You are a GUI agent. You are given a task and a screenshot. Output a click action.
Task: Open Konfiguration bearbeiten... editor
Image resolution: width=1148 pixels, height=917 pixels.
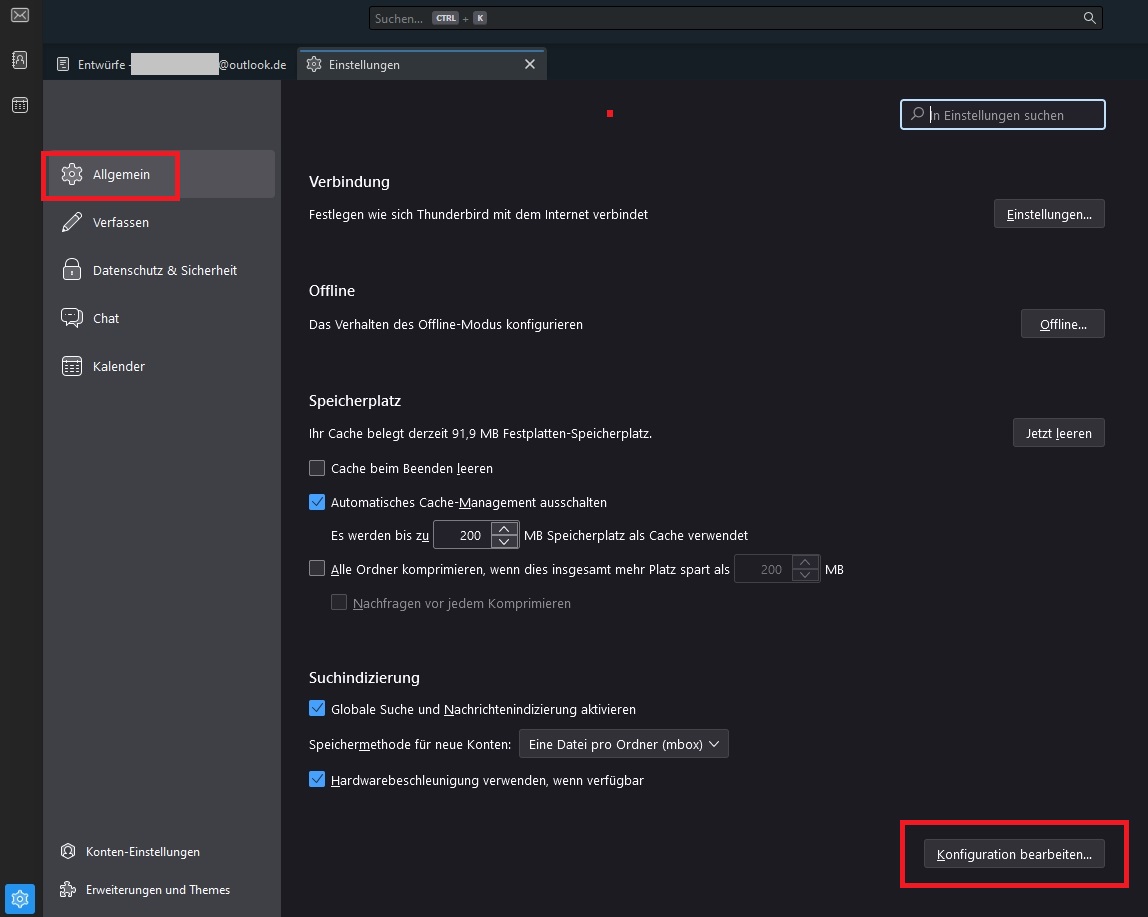pyautogui.click(x=1014, y=854)
